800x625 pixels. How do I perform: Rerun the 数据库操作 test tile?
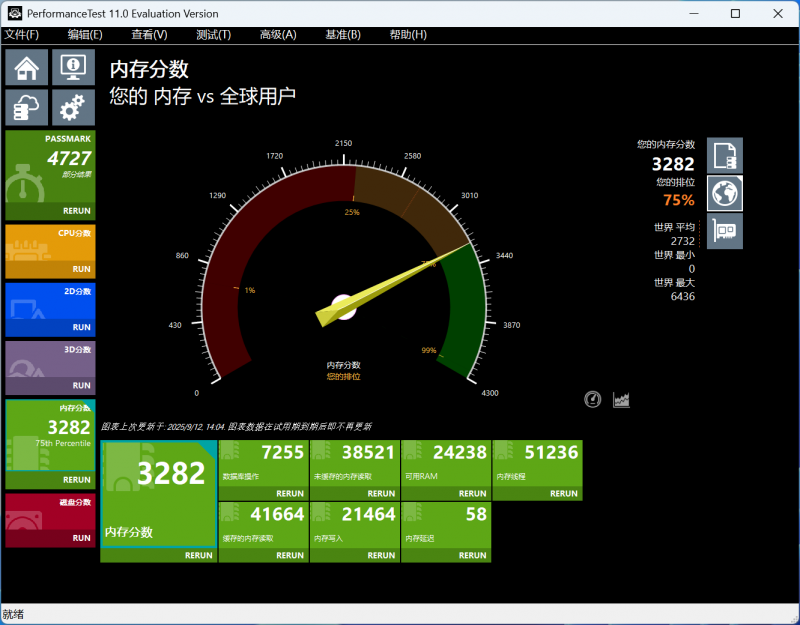pyautogui.click(x=289, y=493)
